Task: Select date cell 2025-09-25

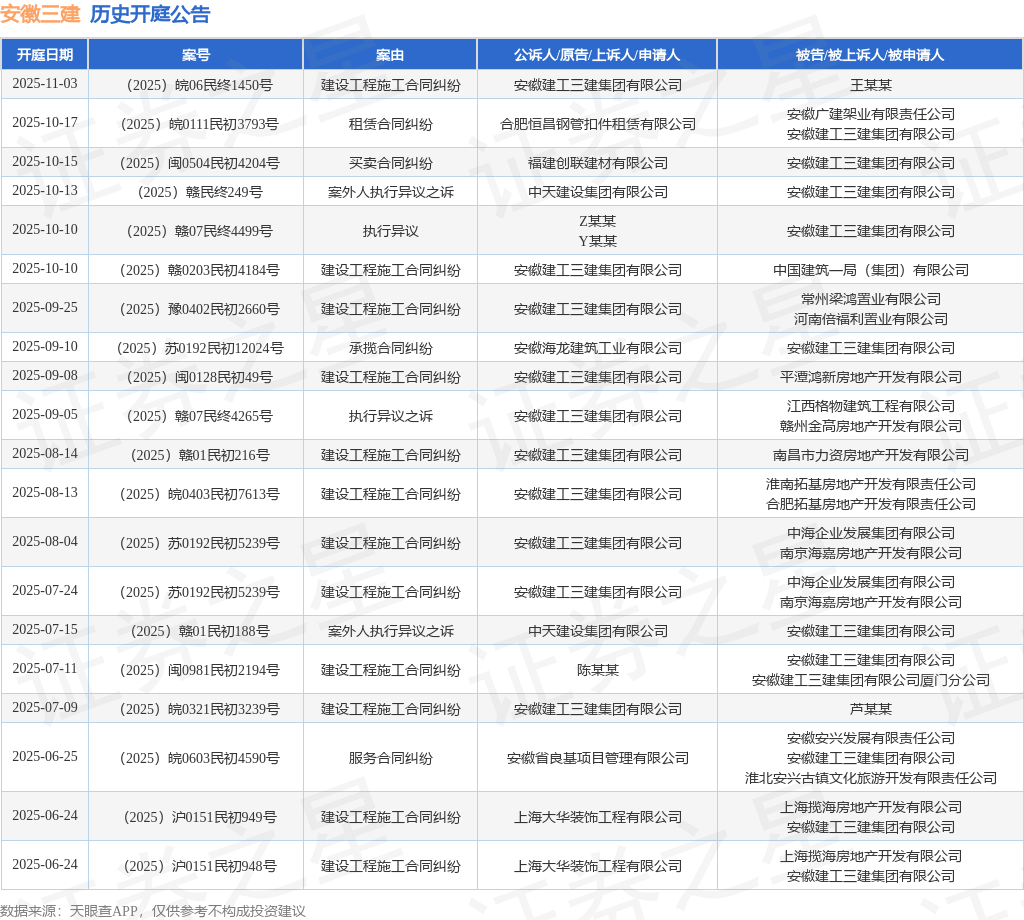Action: tap(44, 308)
